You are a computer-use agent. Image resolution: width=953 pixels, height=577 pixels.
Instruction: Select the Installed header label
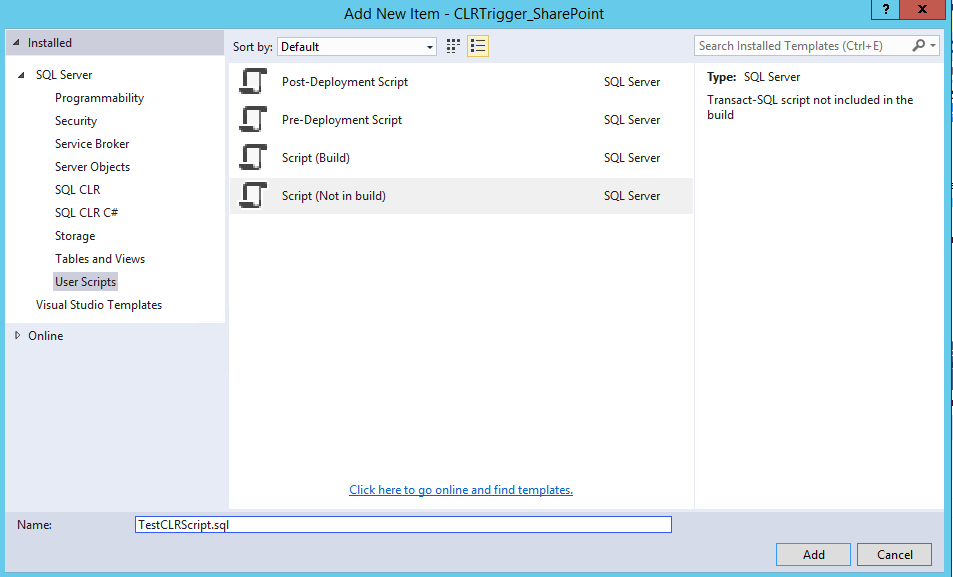coord(49,43)
